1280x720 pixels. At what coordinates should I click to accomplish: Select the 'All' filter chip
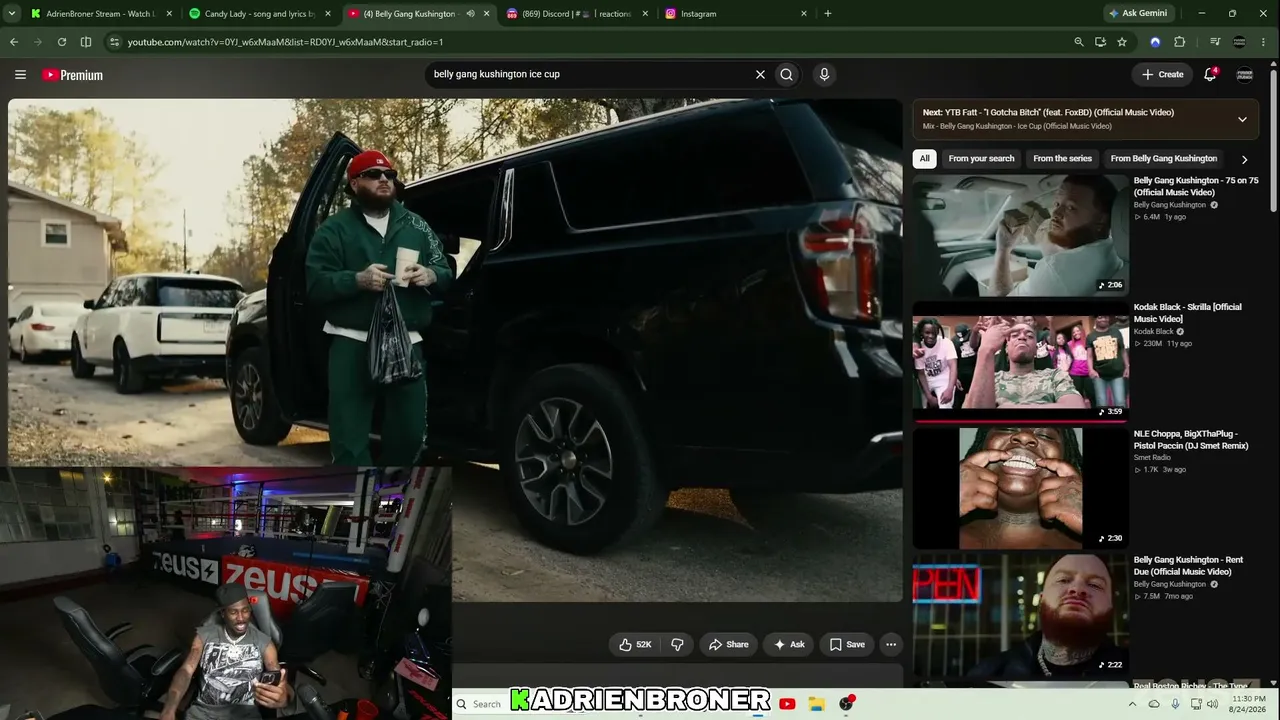pos(925,159)
